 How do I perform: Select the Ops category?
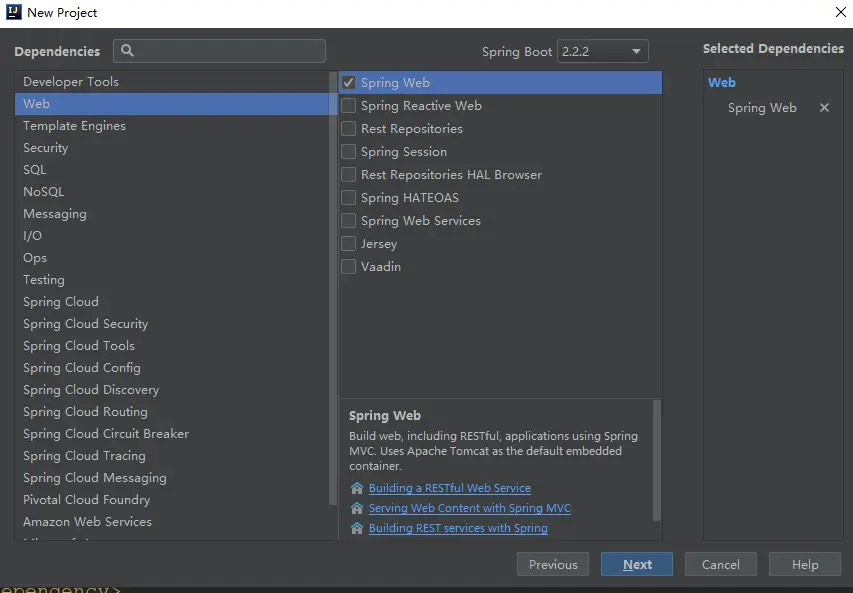[x=172, y=258]
